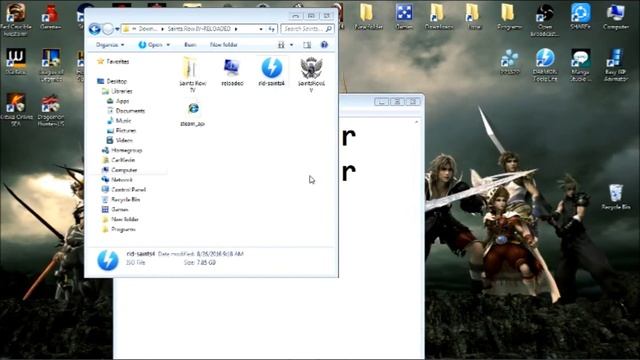Open the desktop shortcut left of DAEMON Tools
This screenshot has height=360, width=640.
click(510, 62)
